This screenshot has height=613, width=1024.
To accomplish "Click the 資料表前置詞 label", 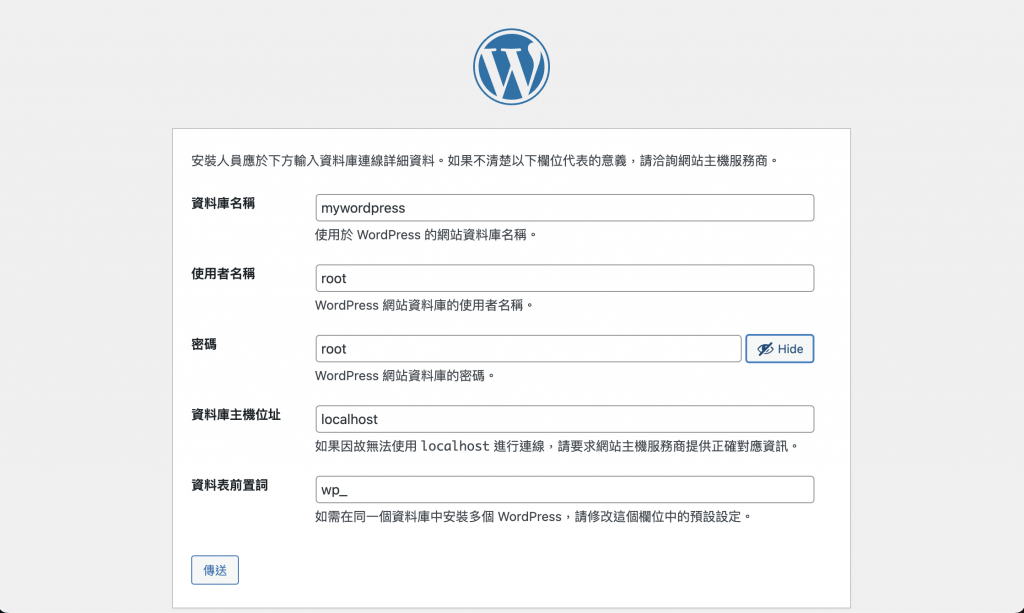I will [x=229, y=486].
